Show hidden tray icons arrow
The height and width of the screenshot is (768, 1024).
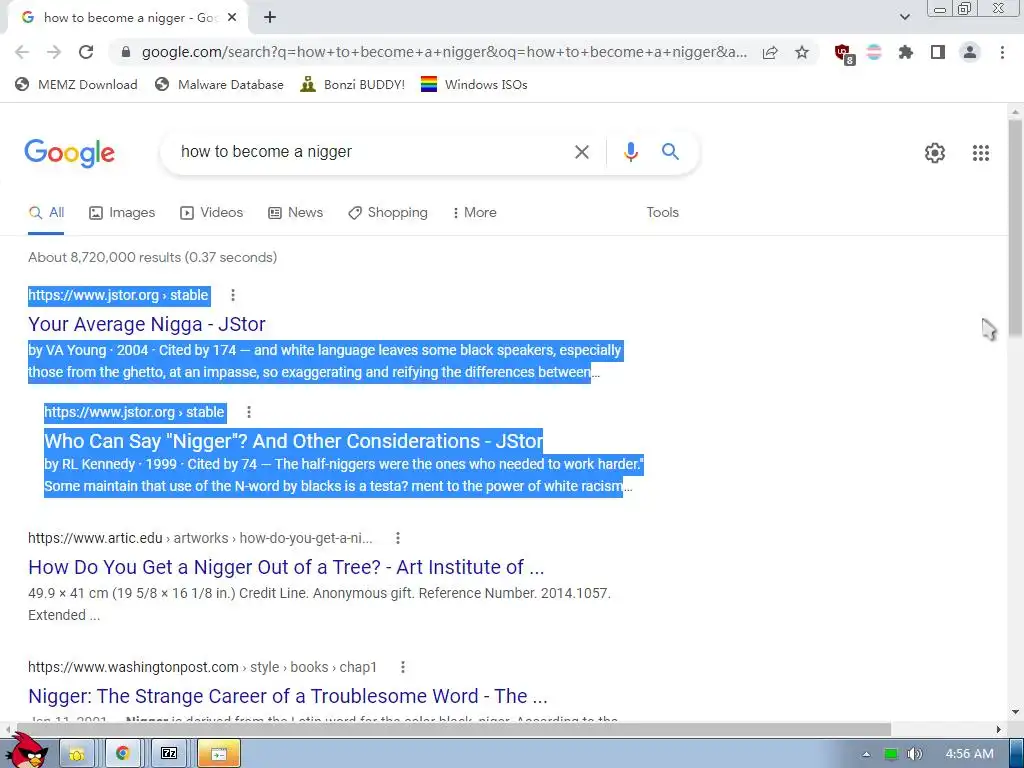tap(866, 754)
